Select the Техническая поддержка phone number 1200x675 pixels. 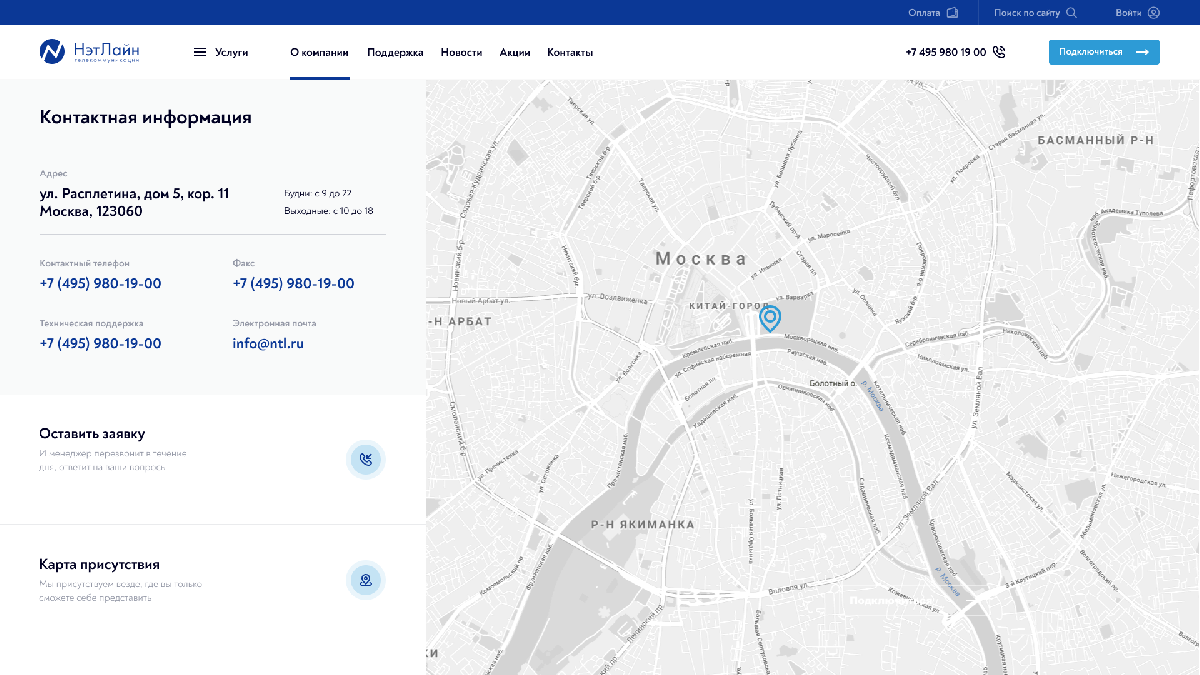pos(100,344)
